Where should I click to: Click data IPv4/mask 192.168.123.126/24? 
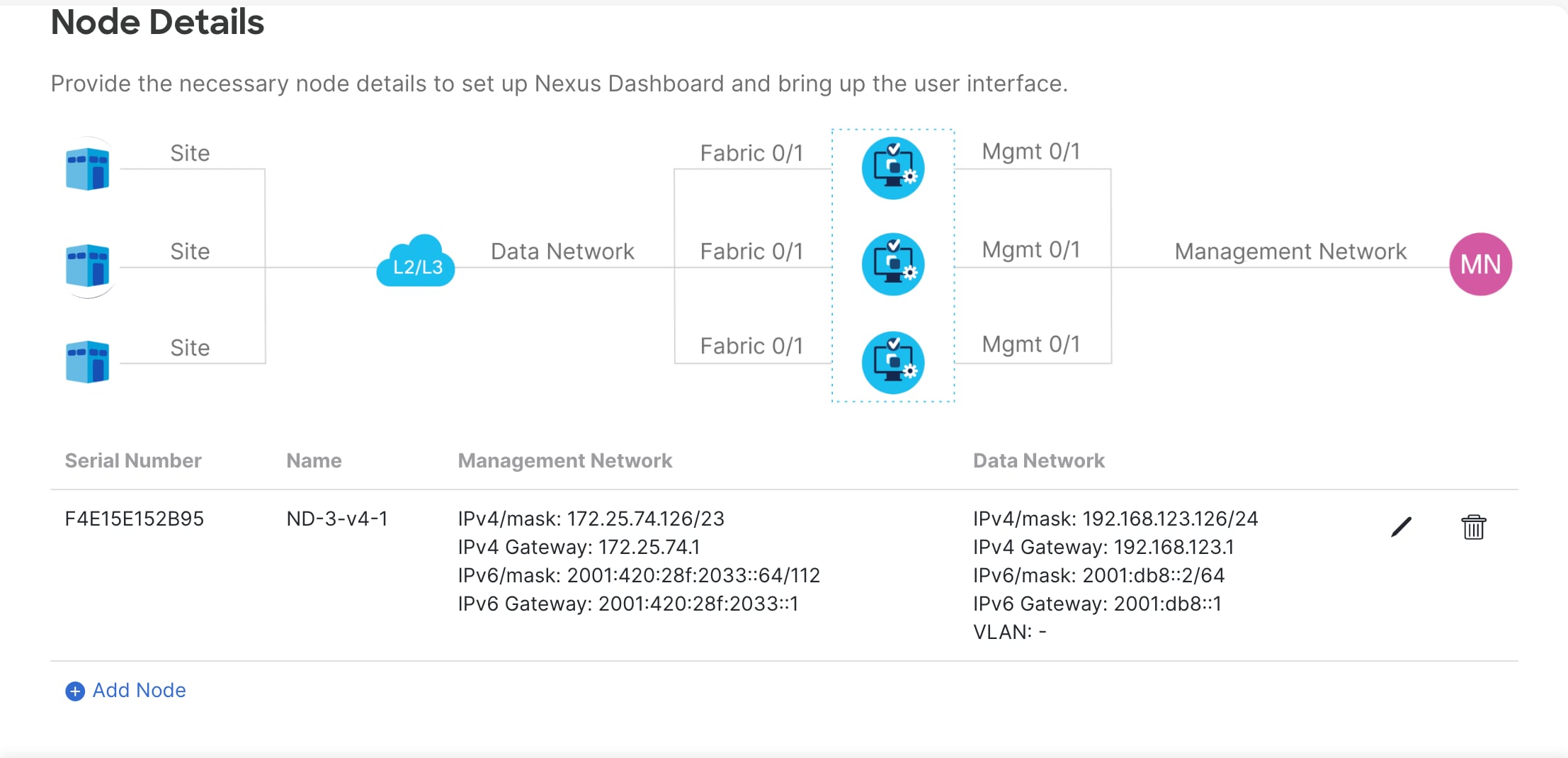click(1115, 519)
